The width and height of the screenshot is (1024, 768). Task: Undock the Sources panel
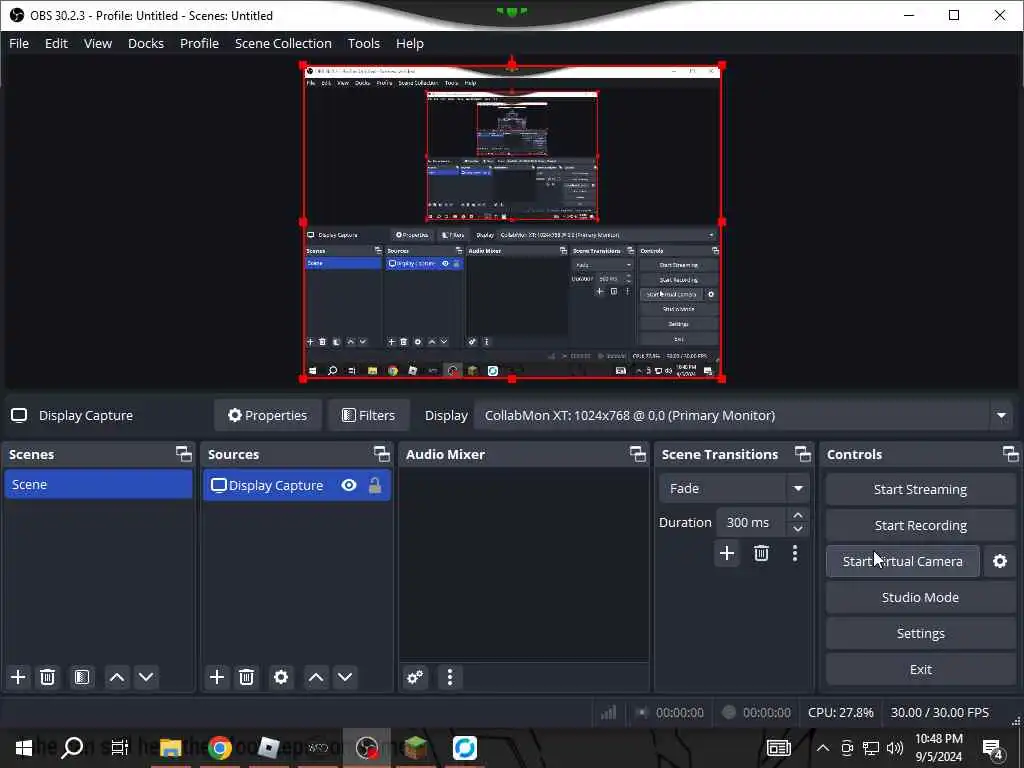click(x=382, y=454)
